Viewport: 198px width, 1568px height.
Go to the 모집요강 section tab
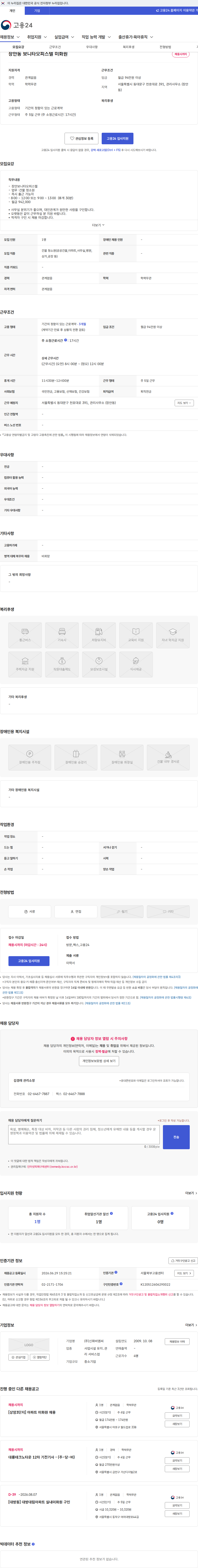(x=18, y=47)
